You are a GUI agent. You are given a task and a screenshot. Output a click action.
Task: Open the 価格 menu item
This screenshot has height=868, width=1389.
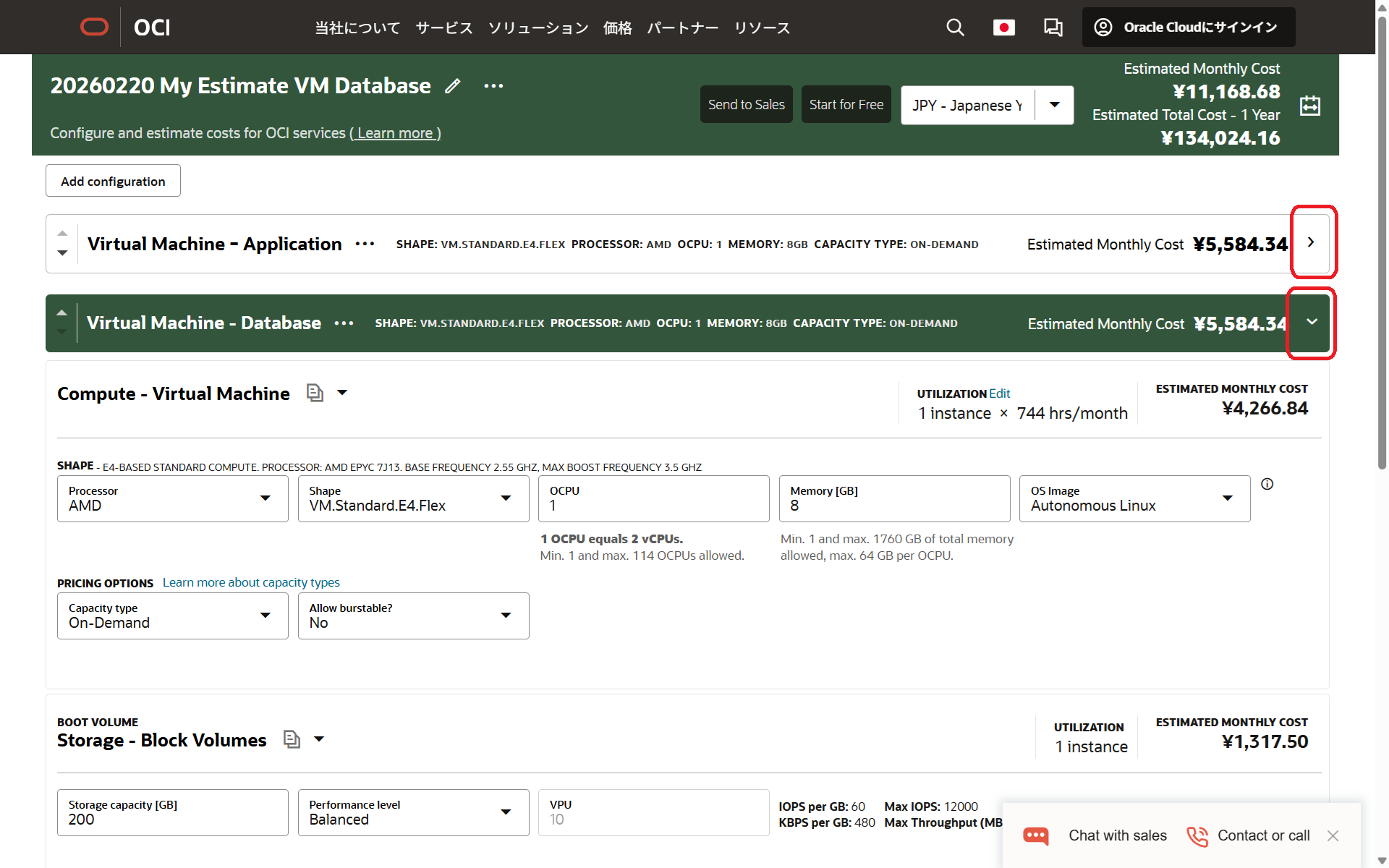coord(617,27)
